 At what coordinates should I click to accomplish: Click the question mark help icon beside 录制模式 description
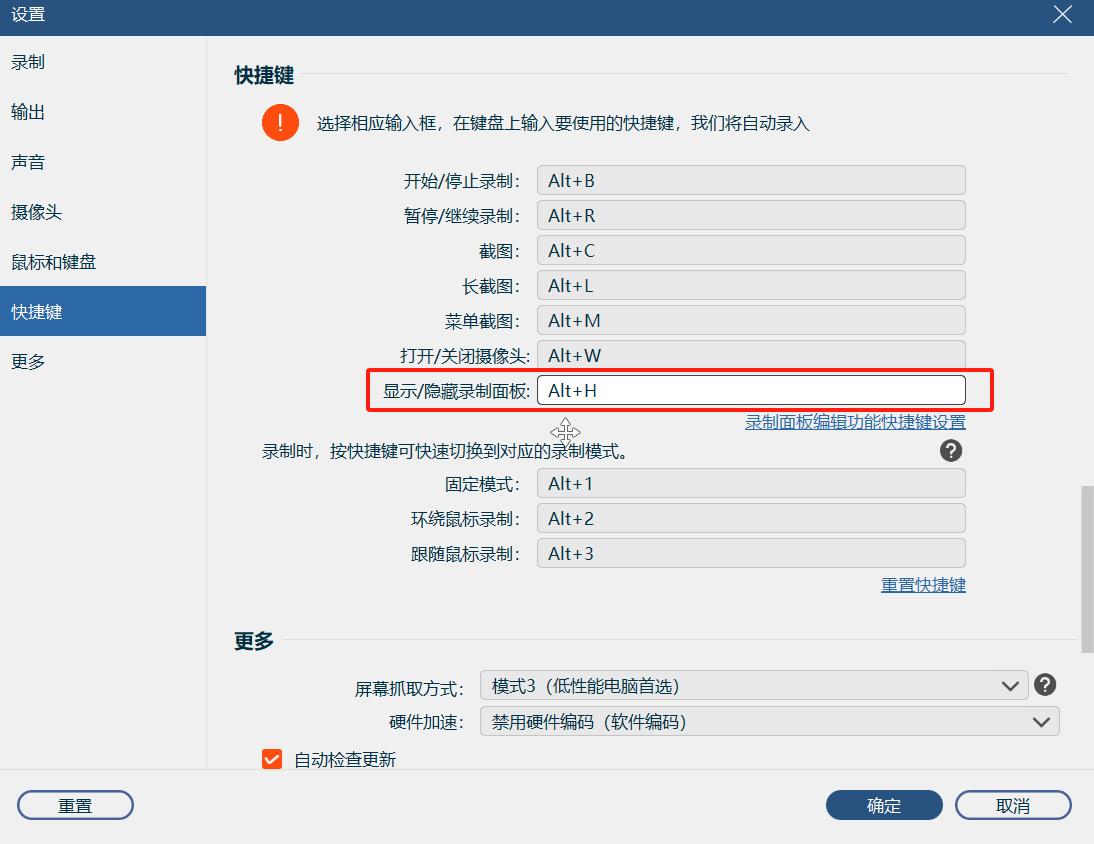coord(950,451)
